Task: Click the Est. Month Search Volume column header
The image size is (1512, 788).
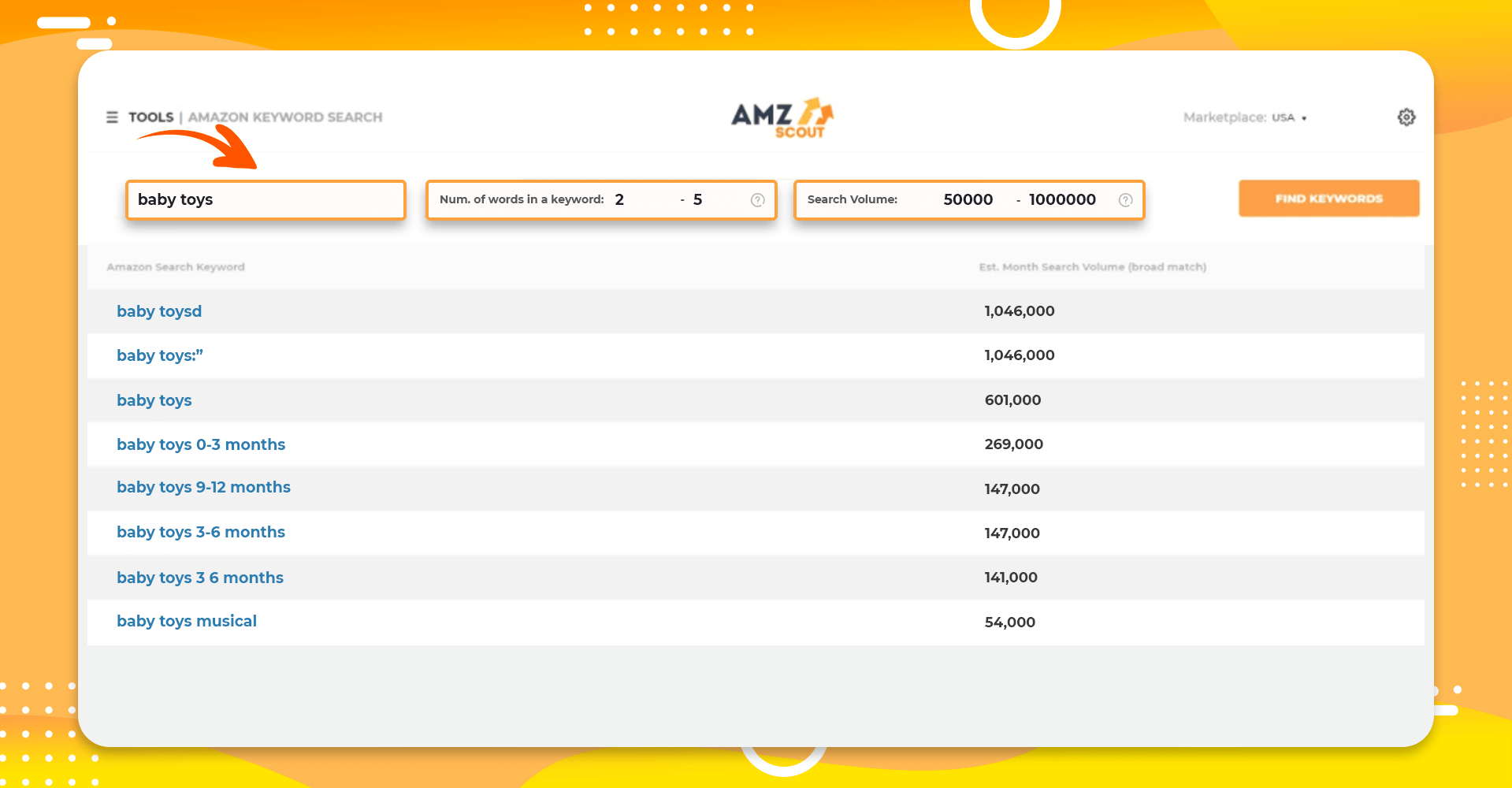Action: pos(1093,267)
